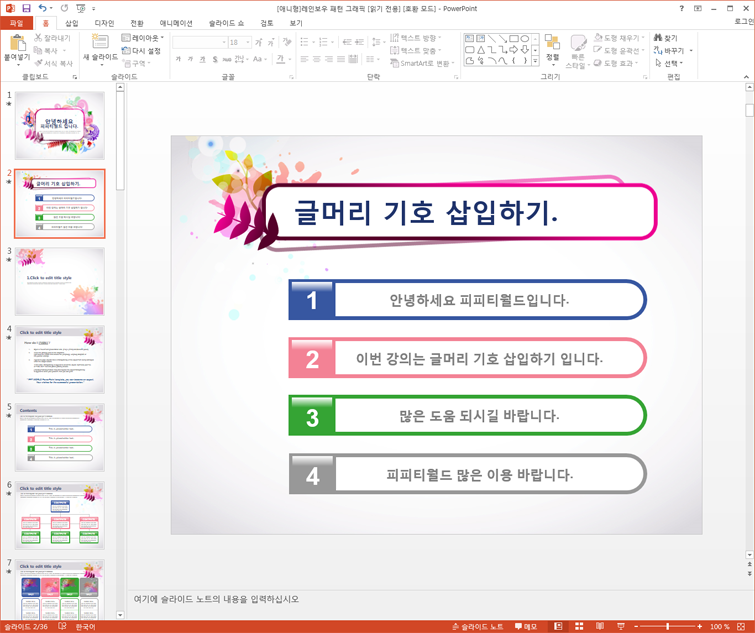
Task: Select slide 5 Contents thumbnail
Action: pyautogui.click(x=60, y=438)
